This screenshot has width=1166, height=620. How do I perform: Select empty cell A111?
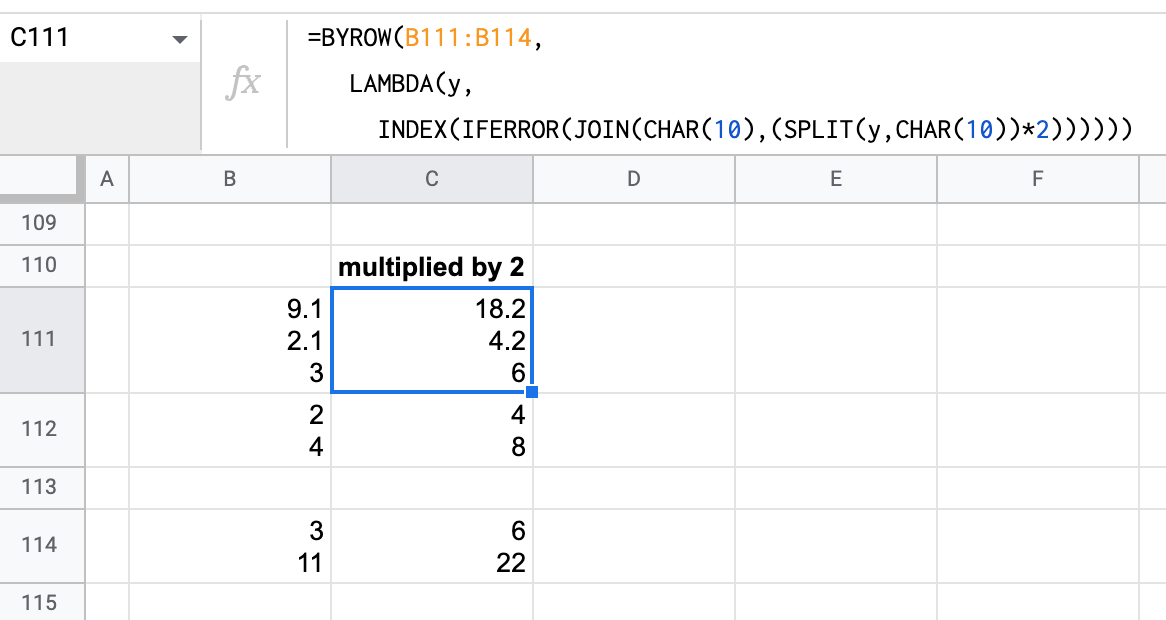107,340
